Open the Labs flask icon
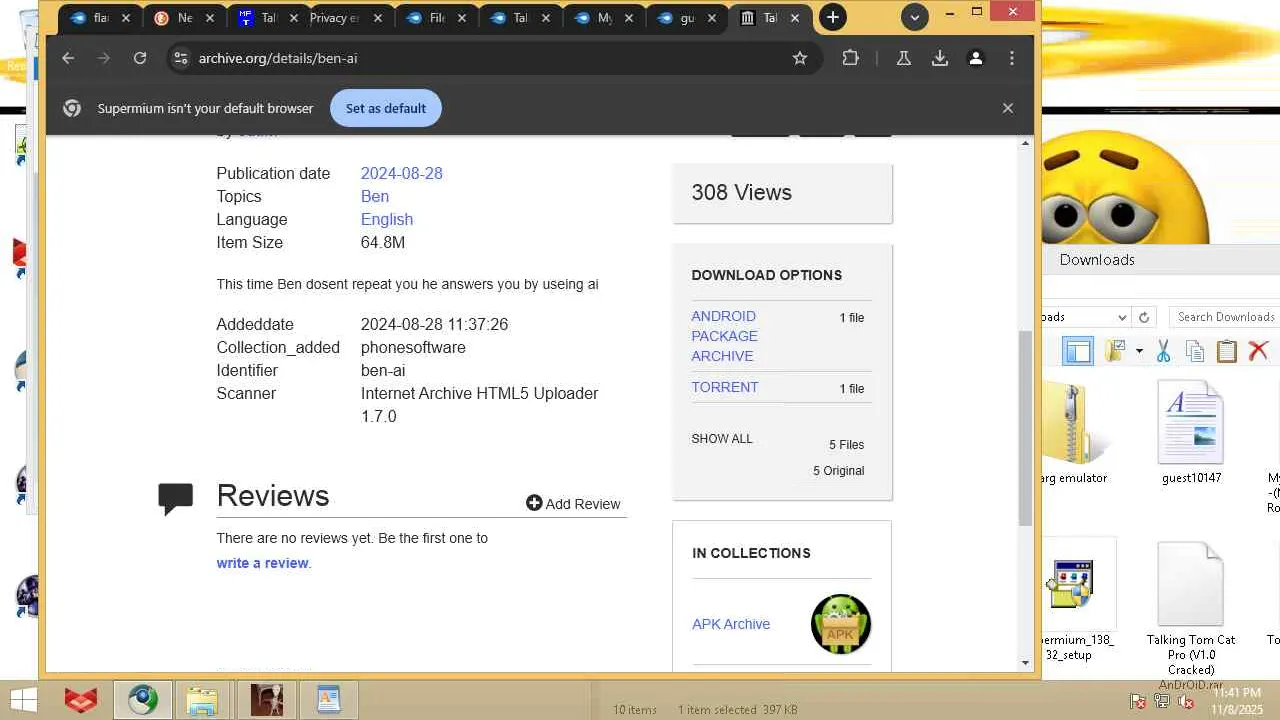Screen dimensions: 1280x720 coord(904,58)
